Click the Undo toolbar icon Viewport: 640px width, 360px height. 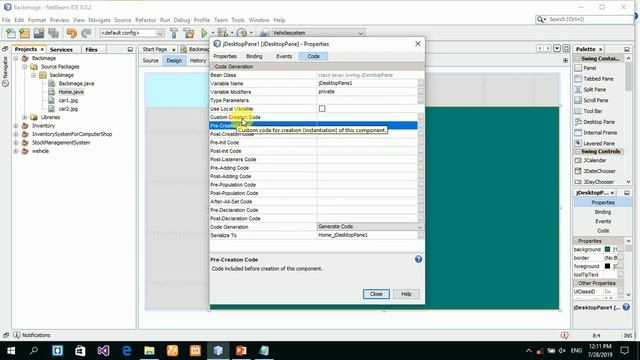click(x=71, y=33)
